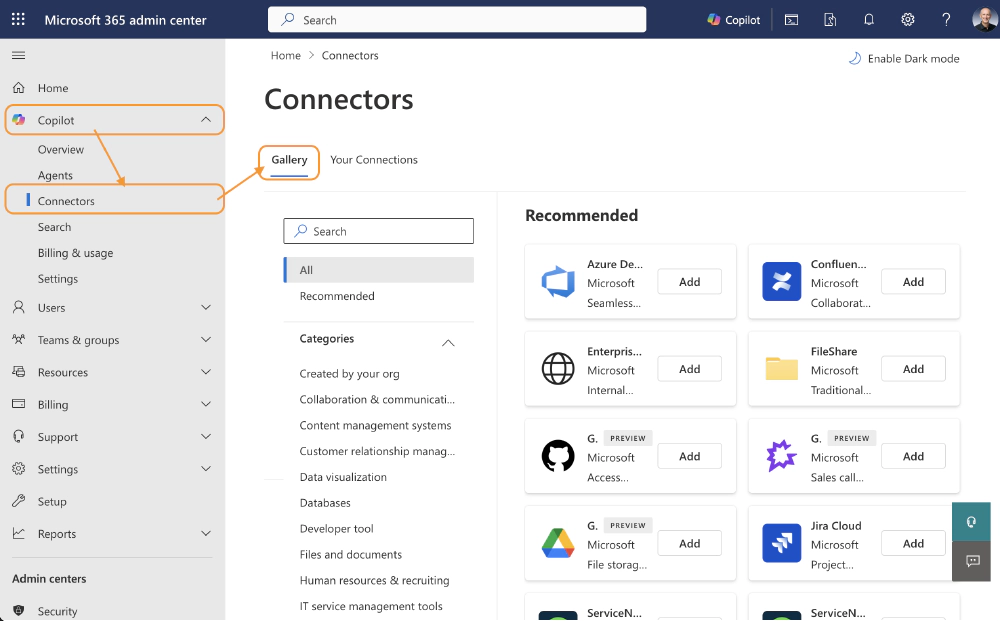Add the Enterprise websites connector
This screenshot has width=1000, height=621.
pos(689,369)
